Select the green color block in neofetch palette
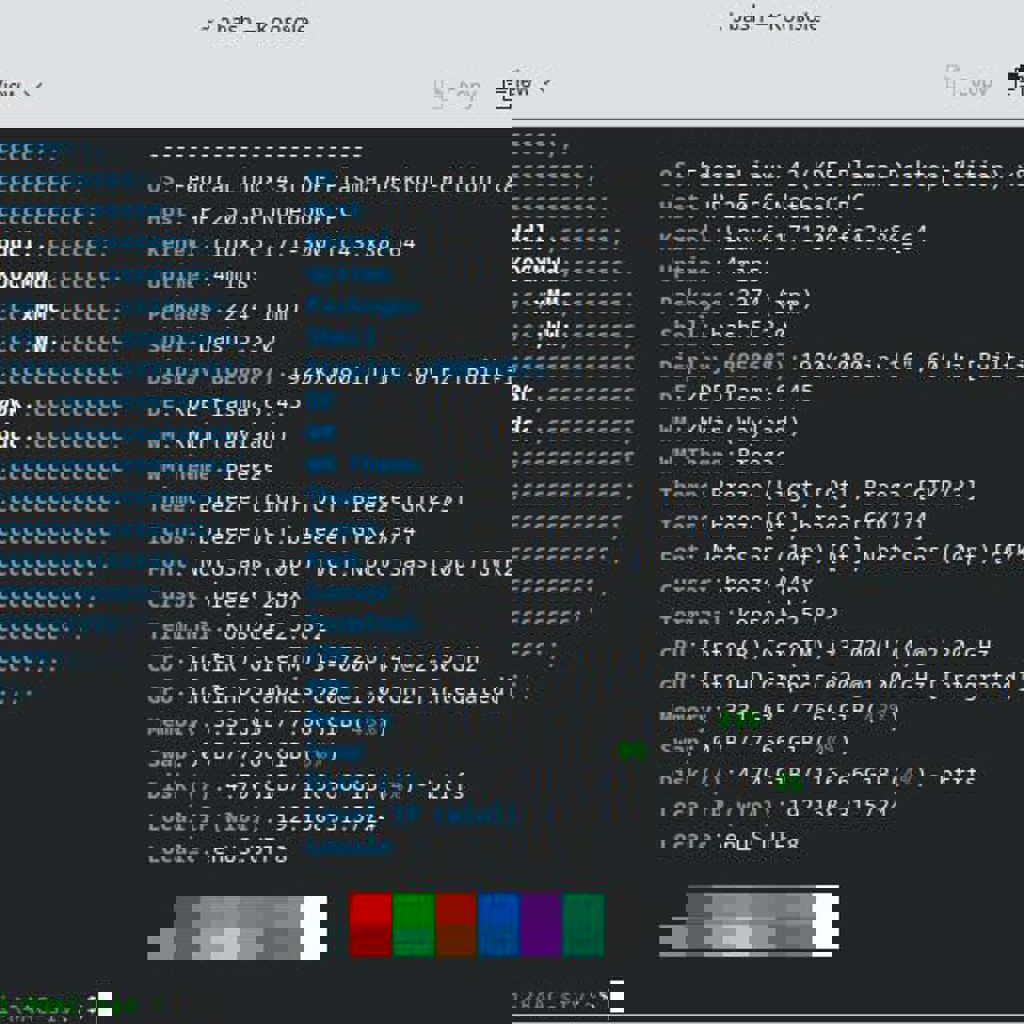The width and height of the screenshot is (1024, 1024). click(413, 925)
